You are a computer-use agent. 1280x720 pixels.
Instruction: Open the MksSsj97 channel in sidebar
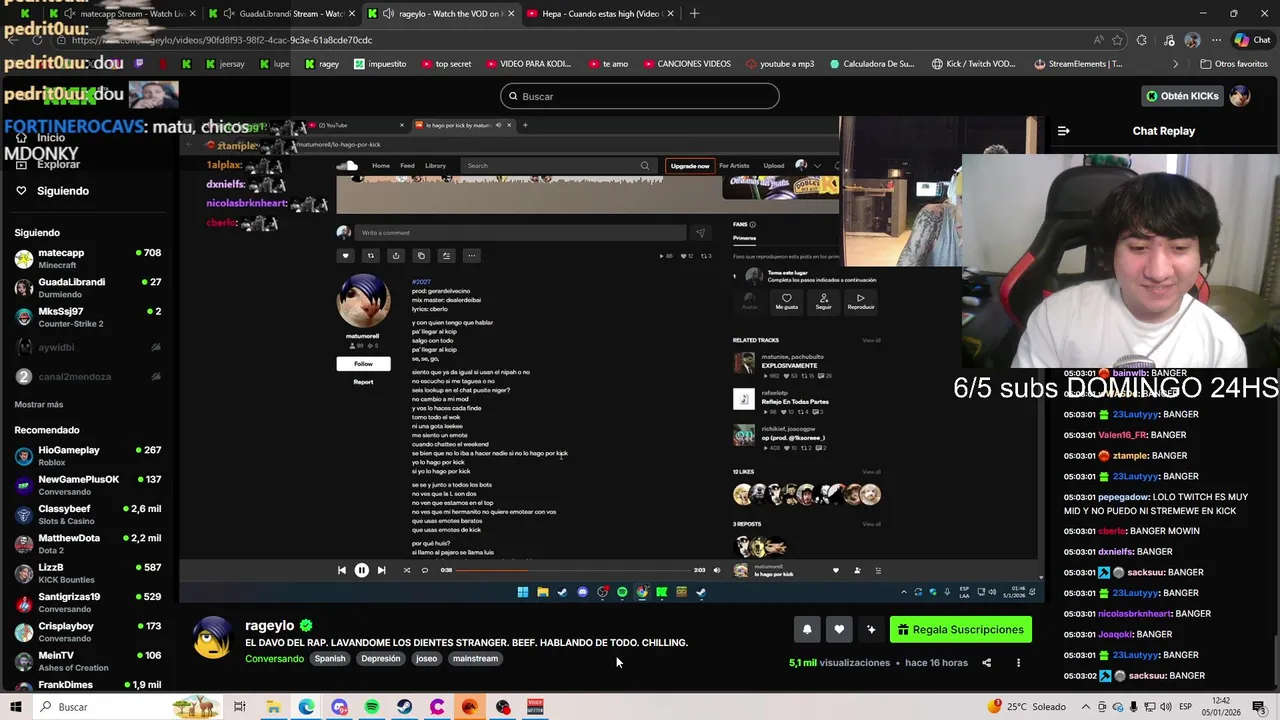pyautogui.click(x=88, y=317)
